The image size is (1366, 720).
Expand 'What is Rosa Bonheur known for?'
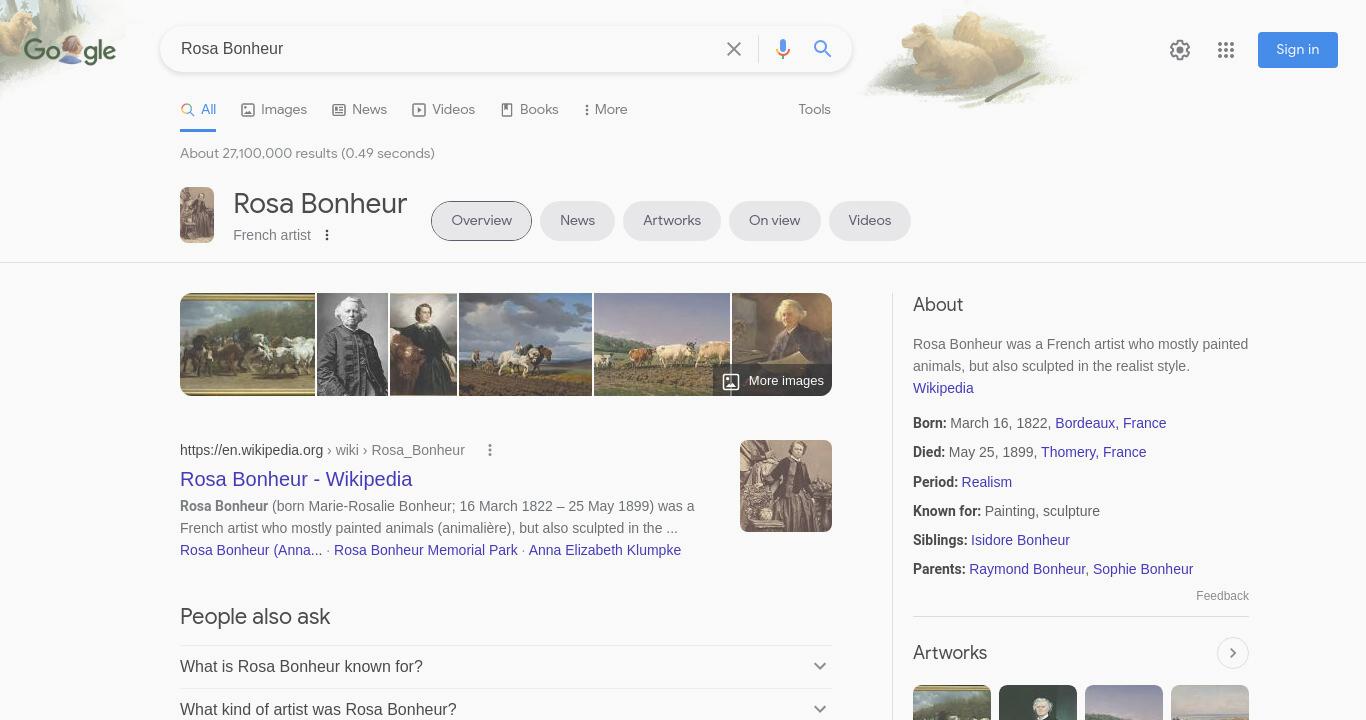click(x=506, y=667)
